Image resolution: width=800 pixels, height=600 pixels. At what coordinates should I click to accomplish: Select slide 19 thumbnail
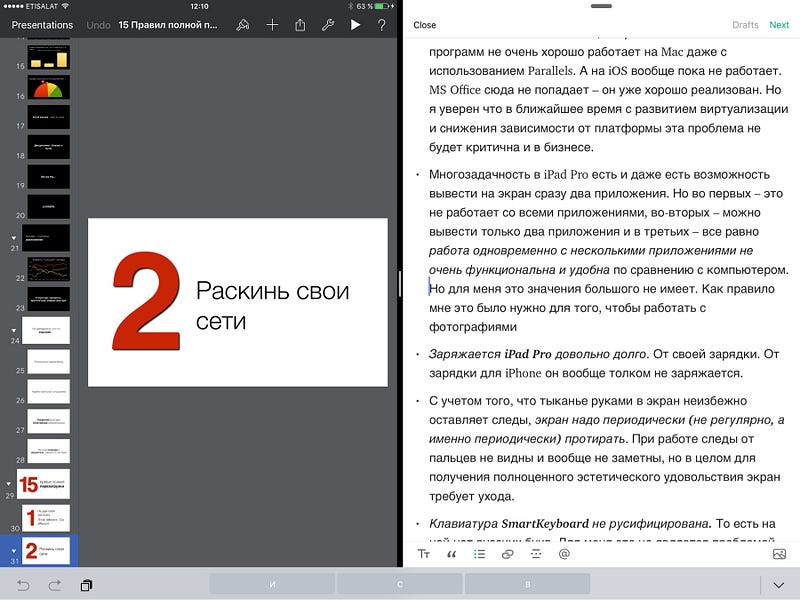[48, 177]
